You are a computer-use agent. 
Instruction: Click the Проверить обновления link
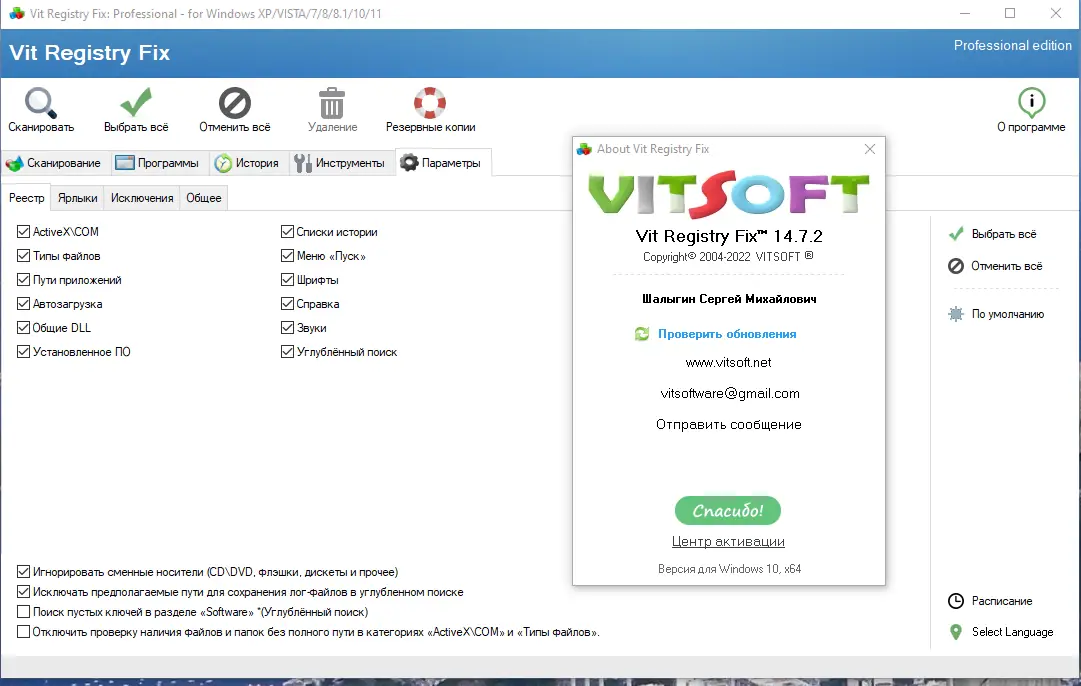(x=727, y=334)
